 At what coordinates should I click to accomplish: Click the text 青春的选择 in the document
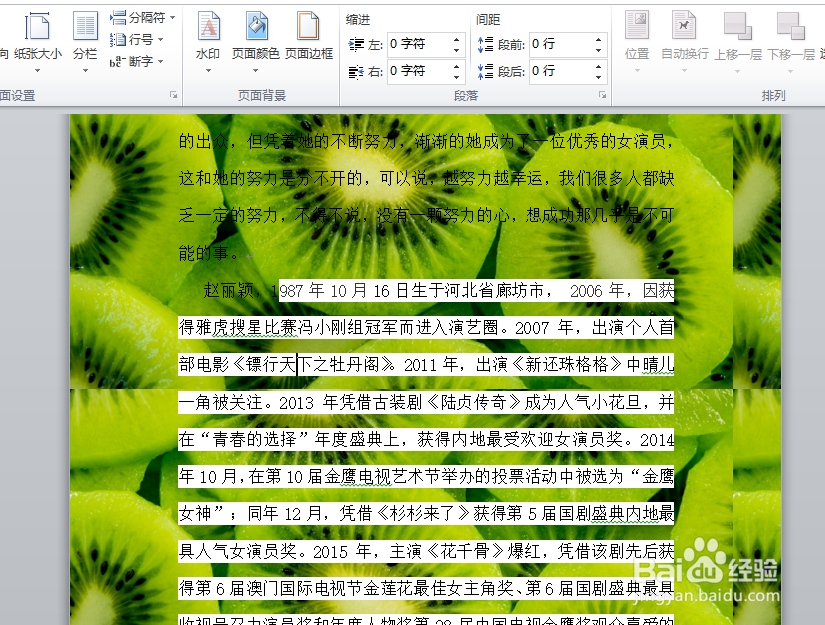click(x=255, y=439)
